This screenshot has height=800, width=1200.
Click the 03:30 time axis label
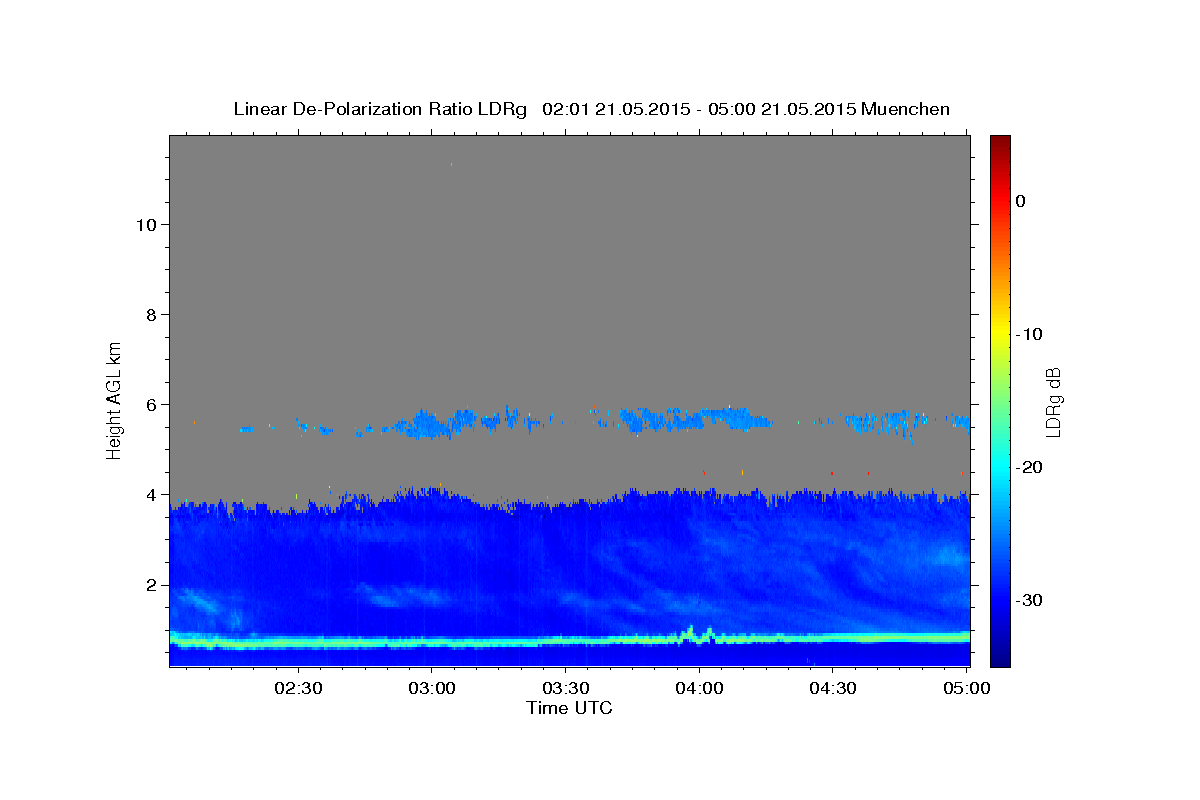click(566, 688)
